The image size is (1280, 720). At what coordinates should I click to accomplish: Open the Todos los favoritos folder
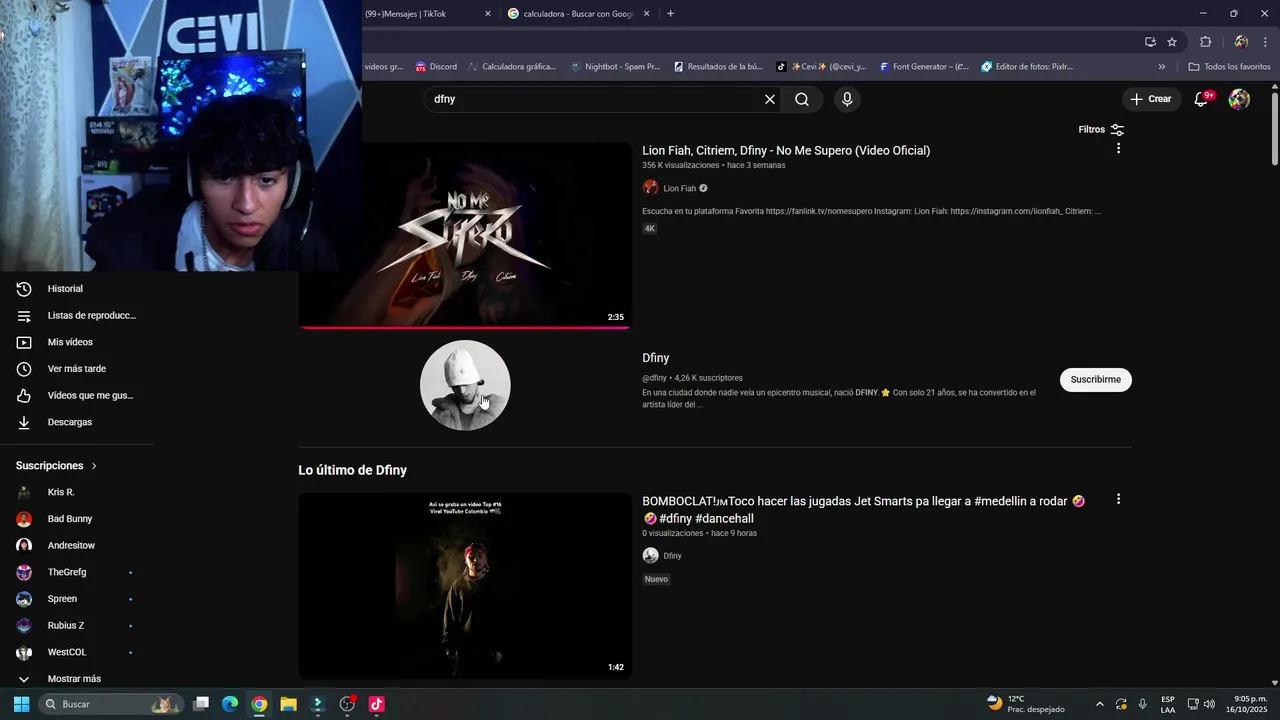1229,67
